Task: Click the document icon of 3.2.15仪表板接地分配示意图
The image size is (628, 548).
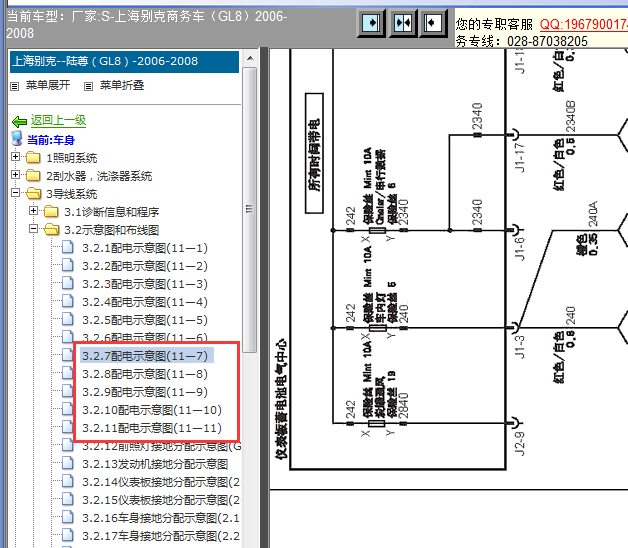Action: coord(68,499)
